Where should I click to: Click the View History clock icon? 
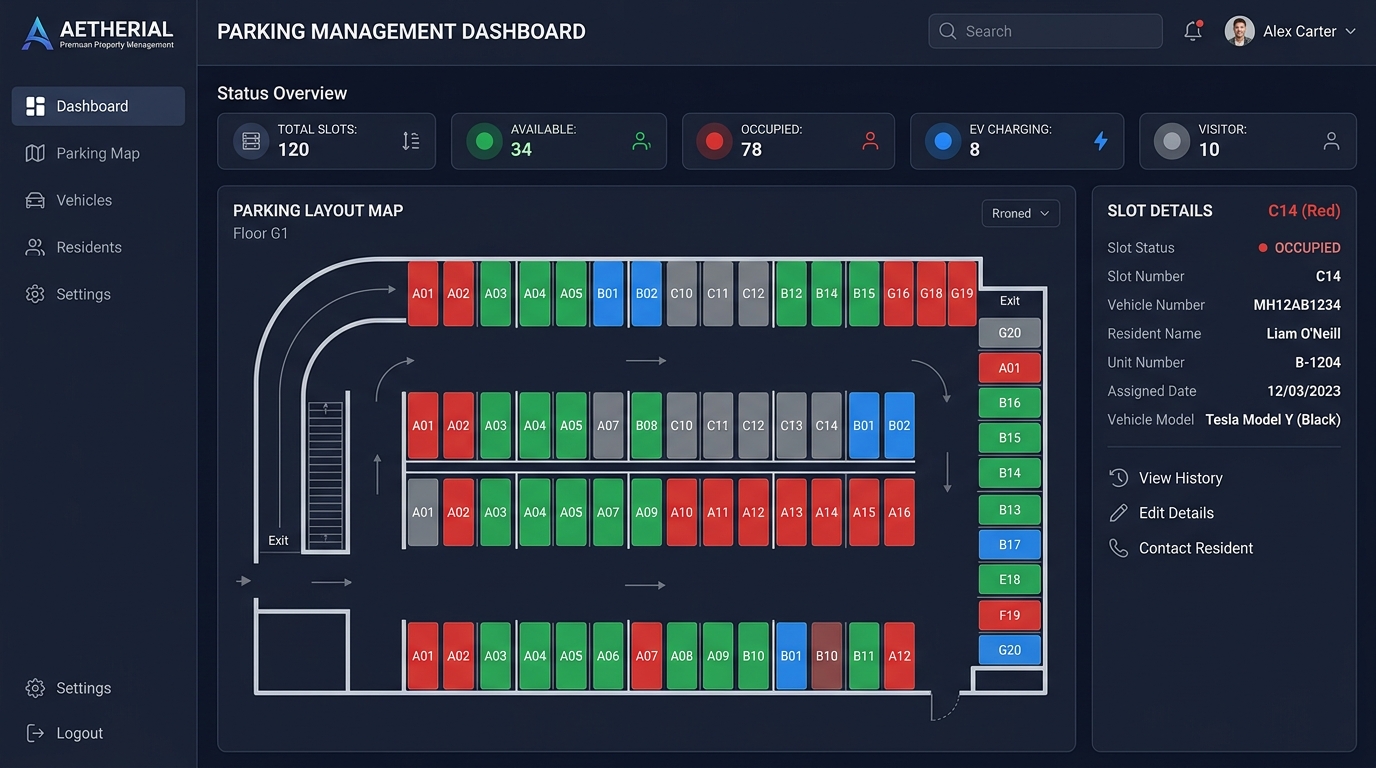coord(1119,478)
